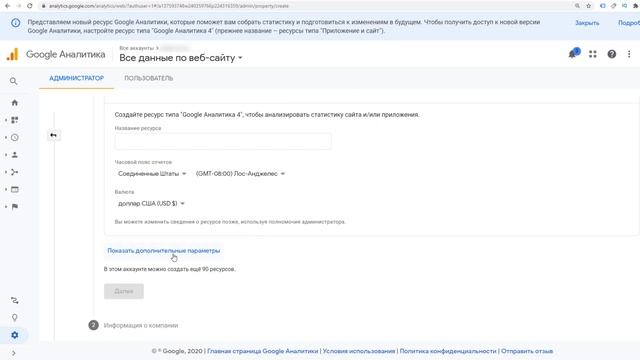Image resolution: width=640 pixels, height=360 pixels.
Task: Open Discover lightbulb icon
Action: [15, 318]
